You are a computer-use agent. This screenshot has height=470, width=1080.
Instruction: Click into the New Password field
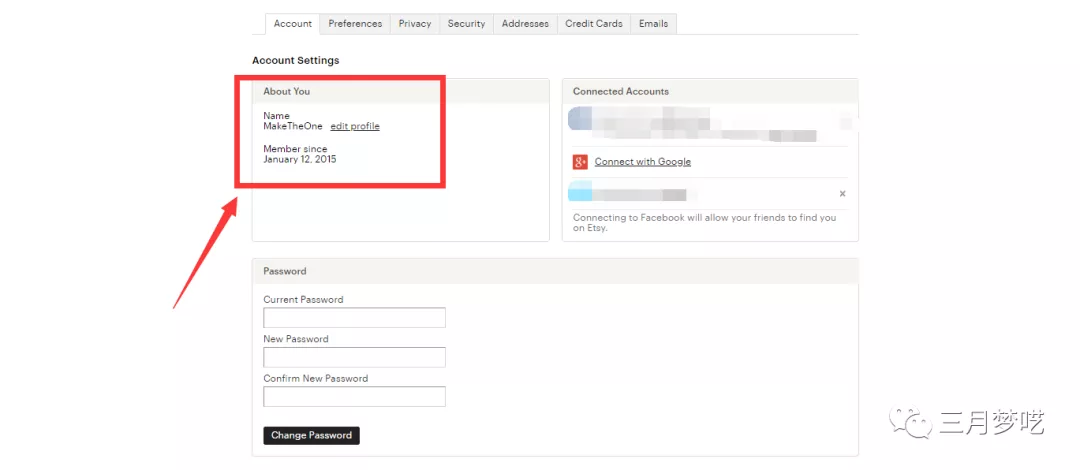355,357
